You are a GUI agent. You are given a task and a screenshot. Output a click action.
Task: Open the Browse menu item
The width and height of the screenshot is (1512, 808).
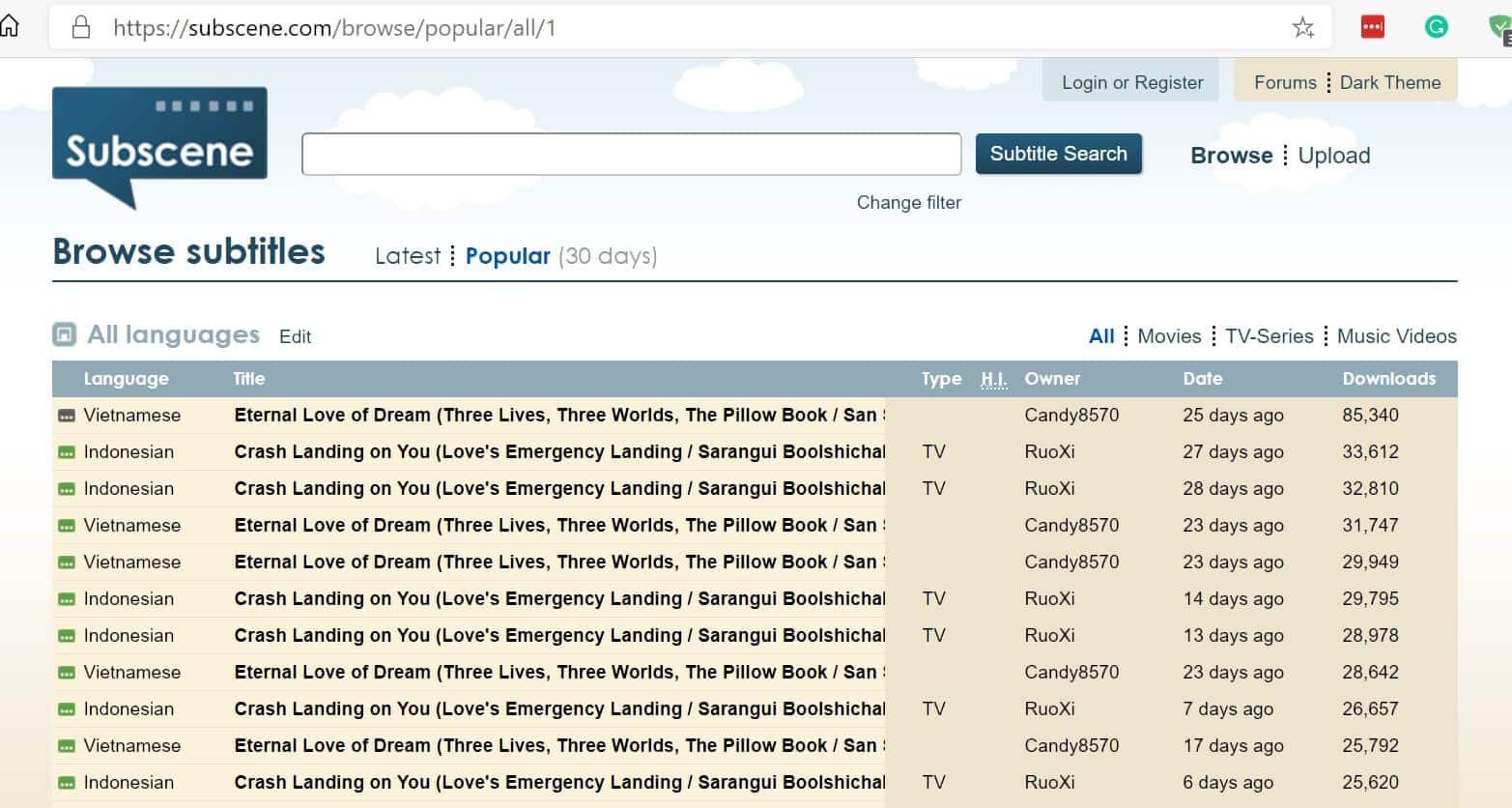pyautogui.click(x=1231, y=156)
